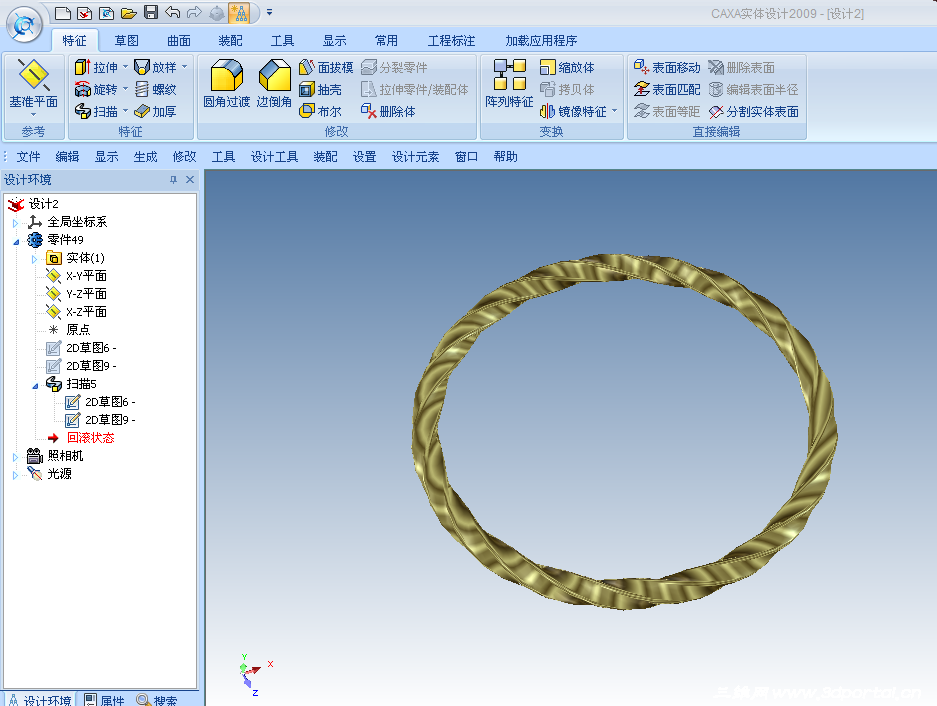937x706 pixels.
Task: Apply 圆角过渡 fillet tool
Action: point(226,84)
